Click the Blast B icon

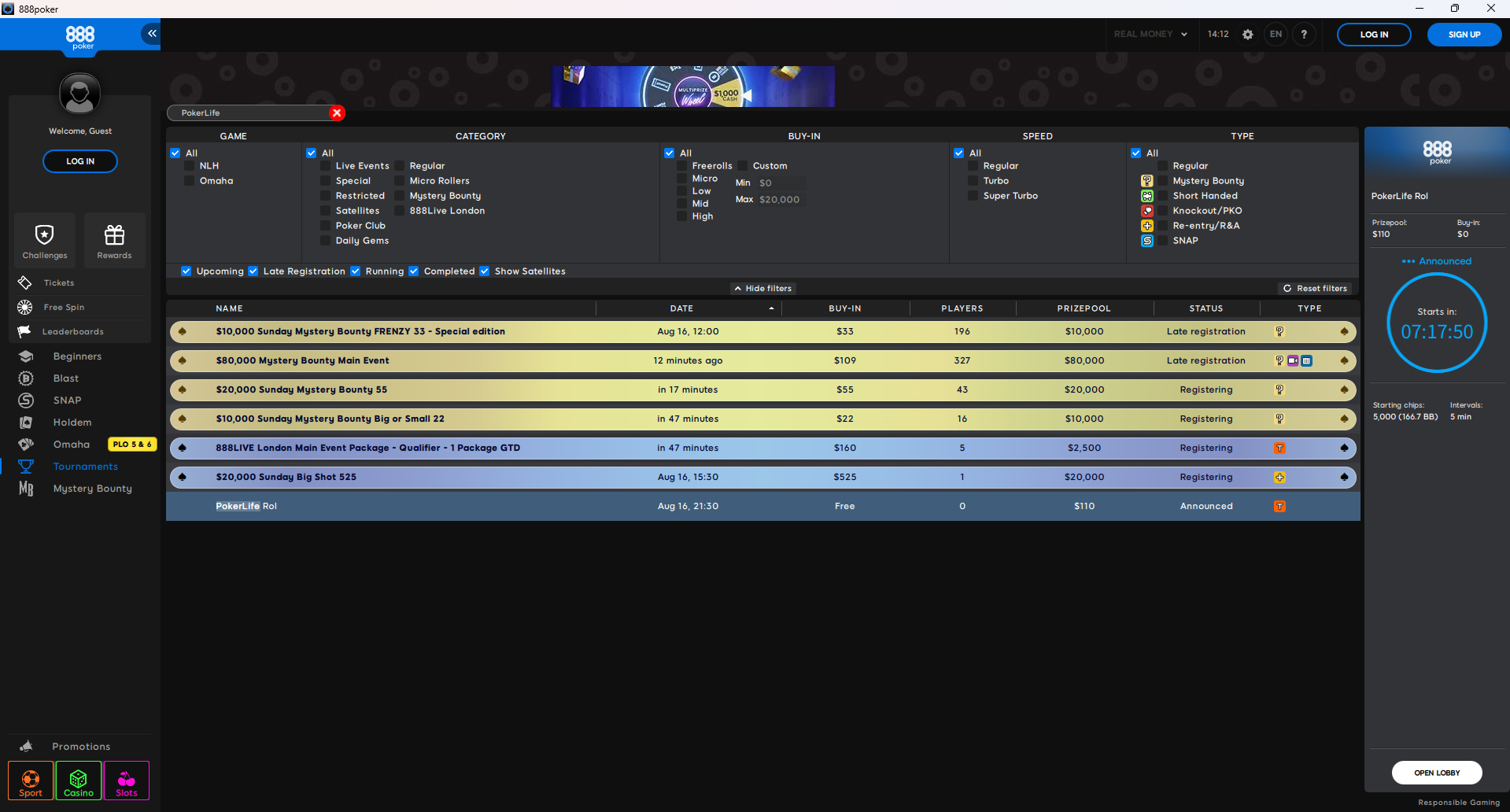pyautogui.click(x=26, y=378)
